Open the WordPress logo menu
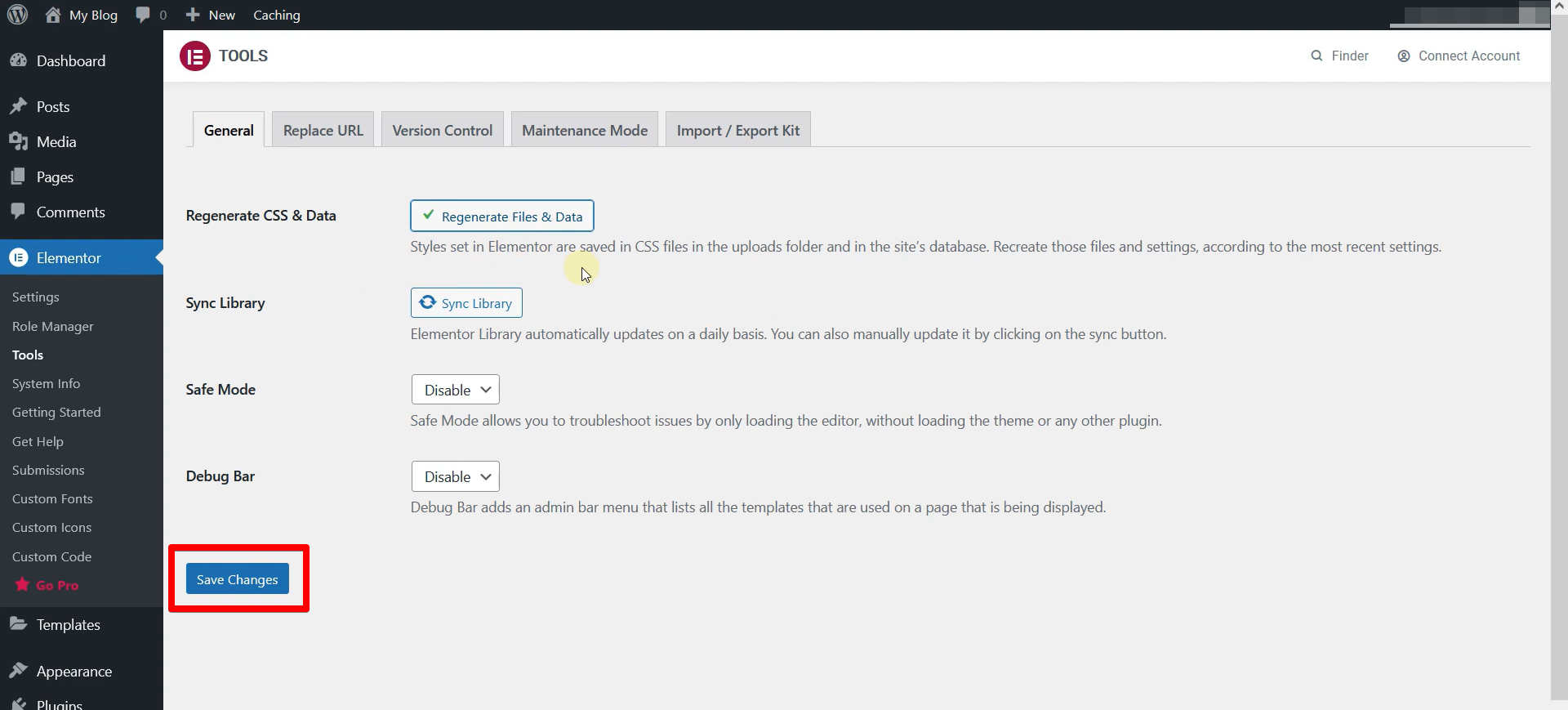Screen dimensions: 1568x710 17,15
